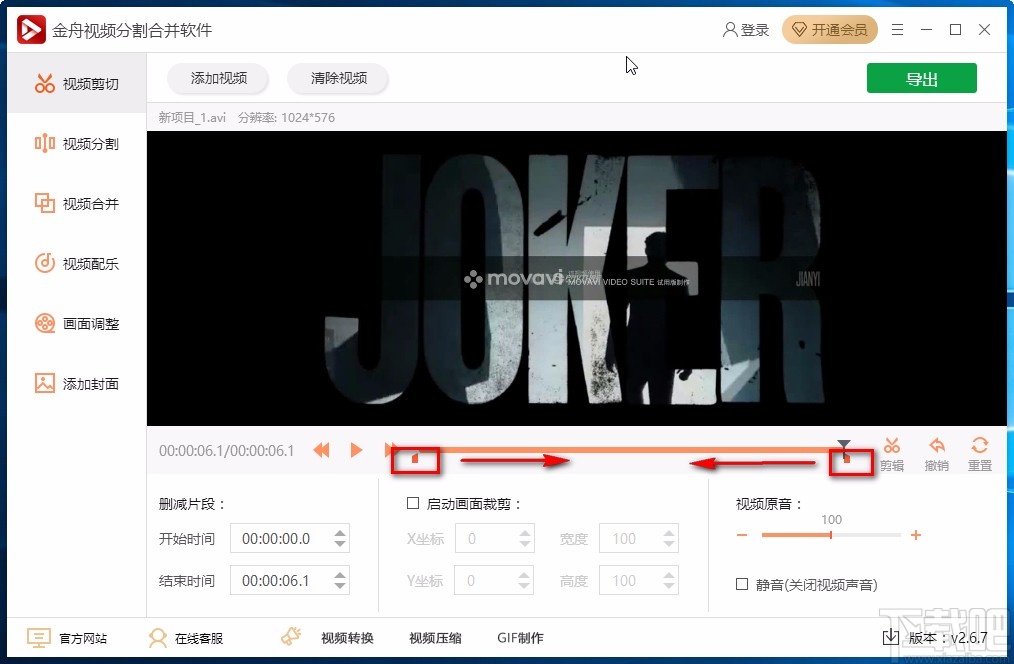Click the 重置 reset icon

point(980,455)
